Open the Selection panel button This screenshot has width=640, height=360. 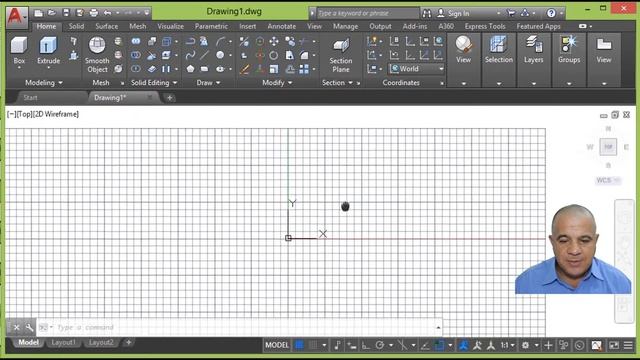pyautogui.click(x=498, y=50)
